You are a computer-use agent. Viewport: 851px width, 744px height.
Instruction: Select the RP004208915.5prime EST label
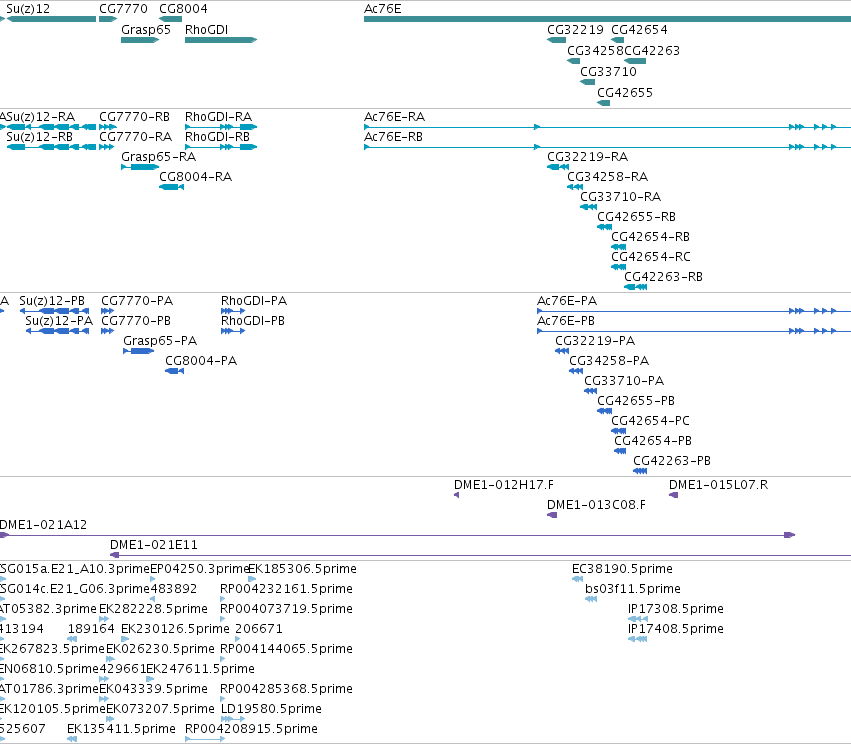click(x=251, y=729)
